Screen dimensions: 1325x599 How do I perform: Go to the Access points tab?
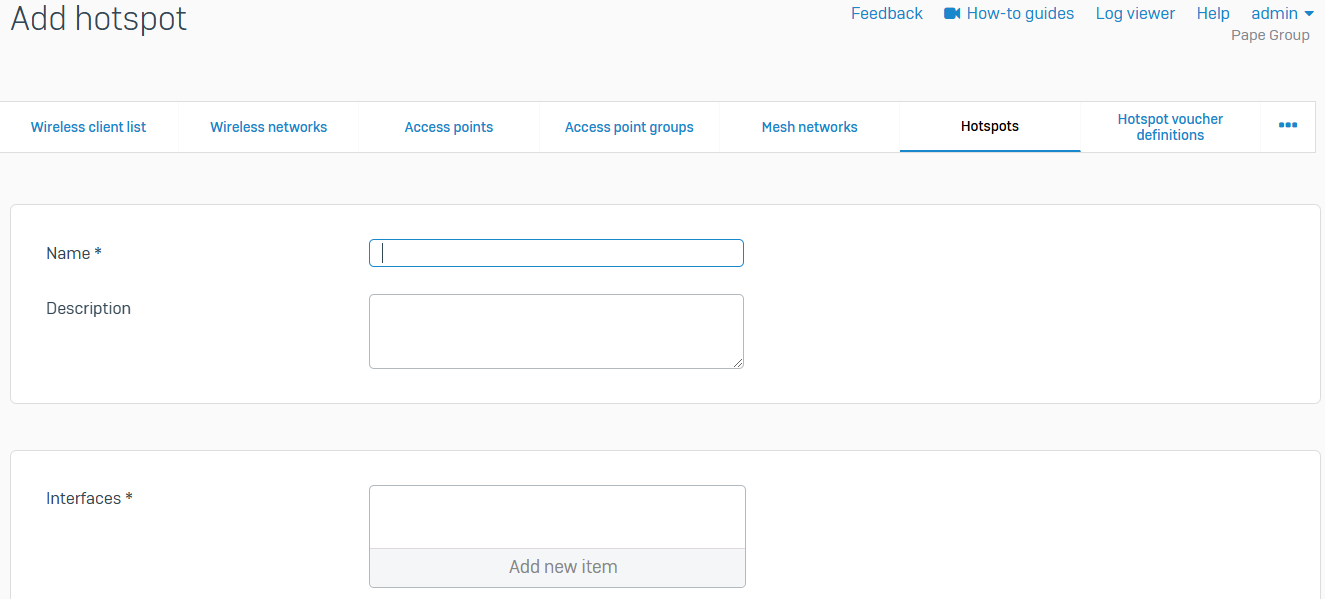pos(449,127)
